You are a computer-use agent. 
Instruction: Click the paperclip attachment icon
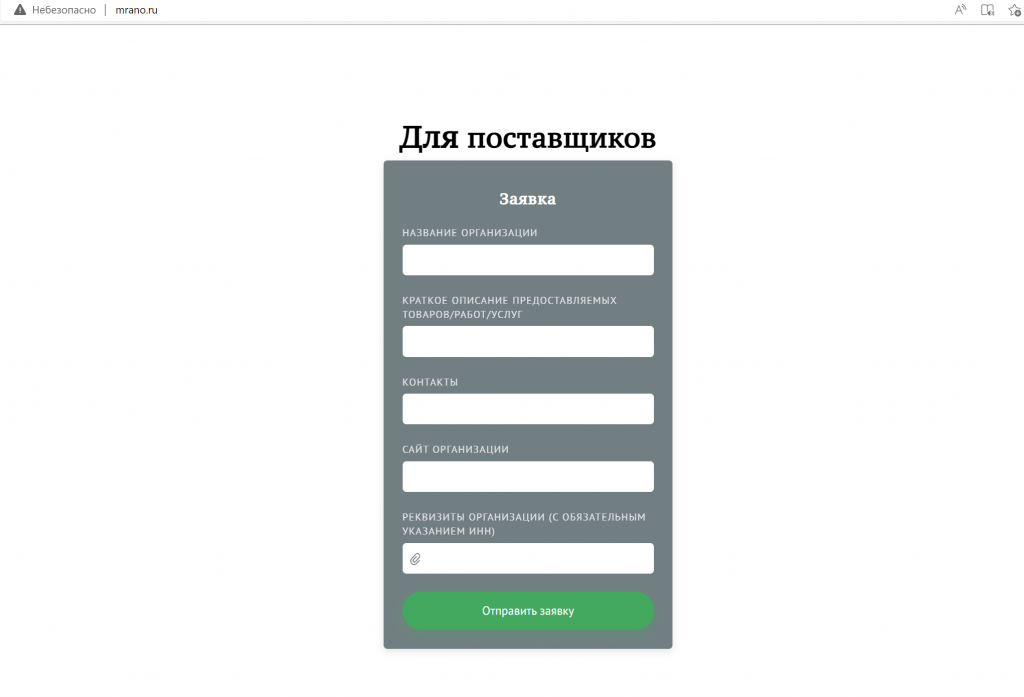(415, 559)
